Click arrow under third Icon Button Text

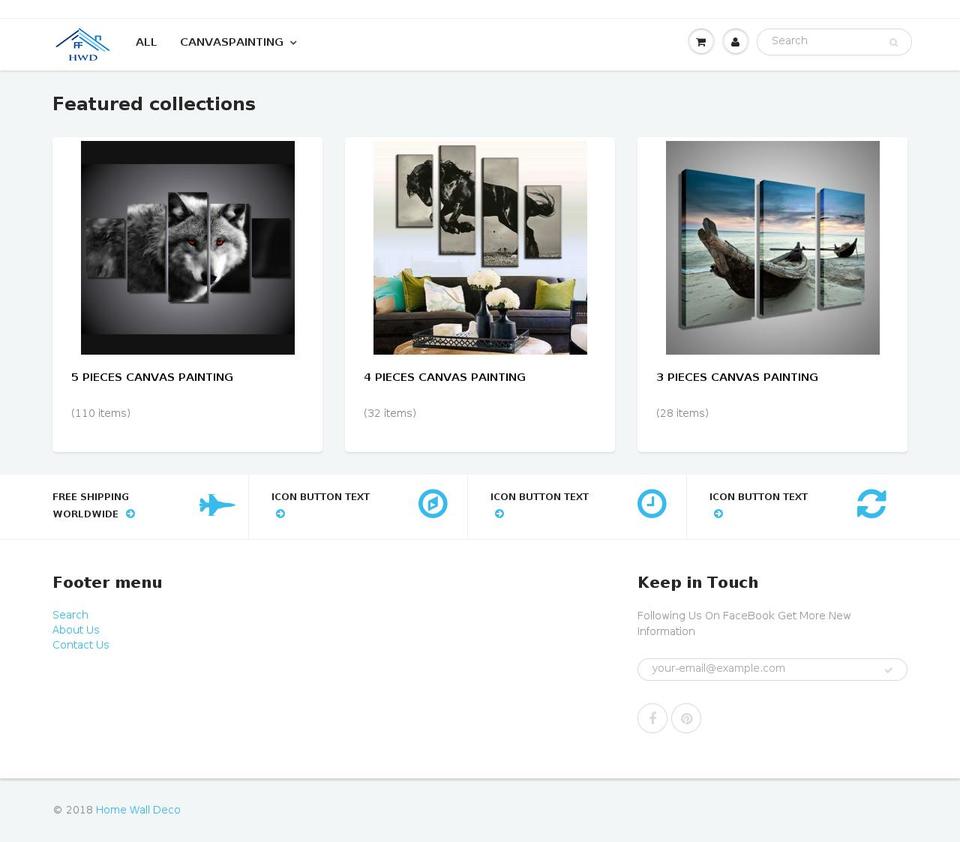click(x=719, y=514)
